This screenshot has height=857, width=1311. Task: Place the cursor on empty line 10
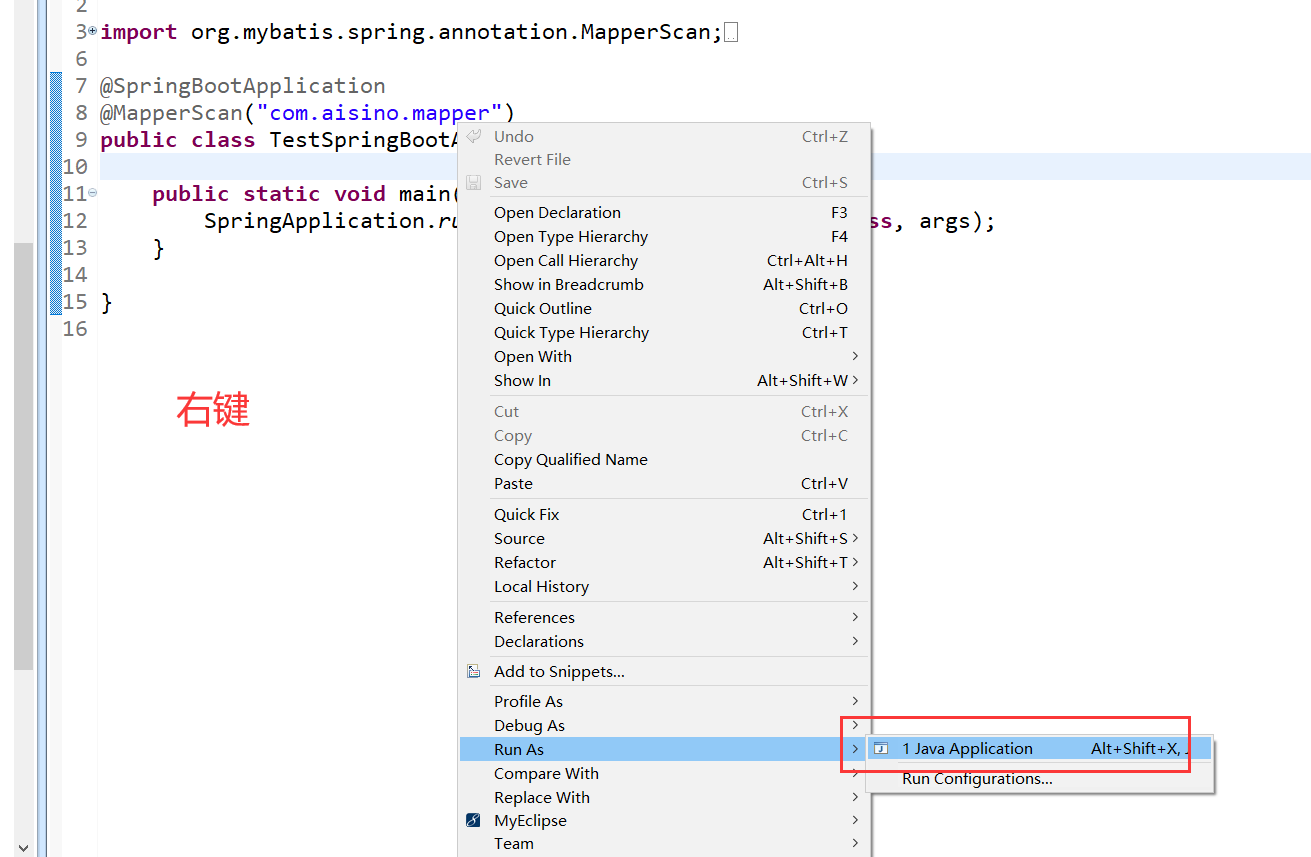pyautogui.click(x=280, y=167)
